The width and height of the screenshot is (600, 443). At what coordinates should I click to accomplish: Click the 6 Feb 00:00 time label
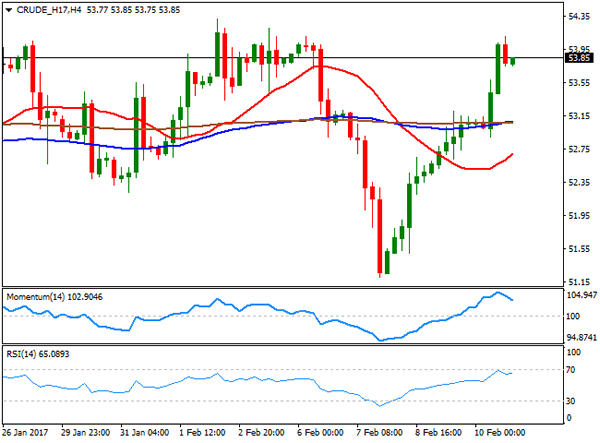pos(320,433)
